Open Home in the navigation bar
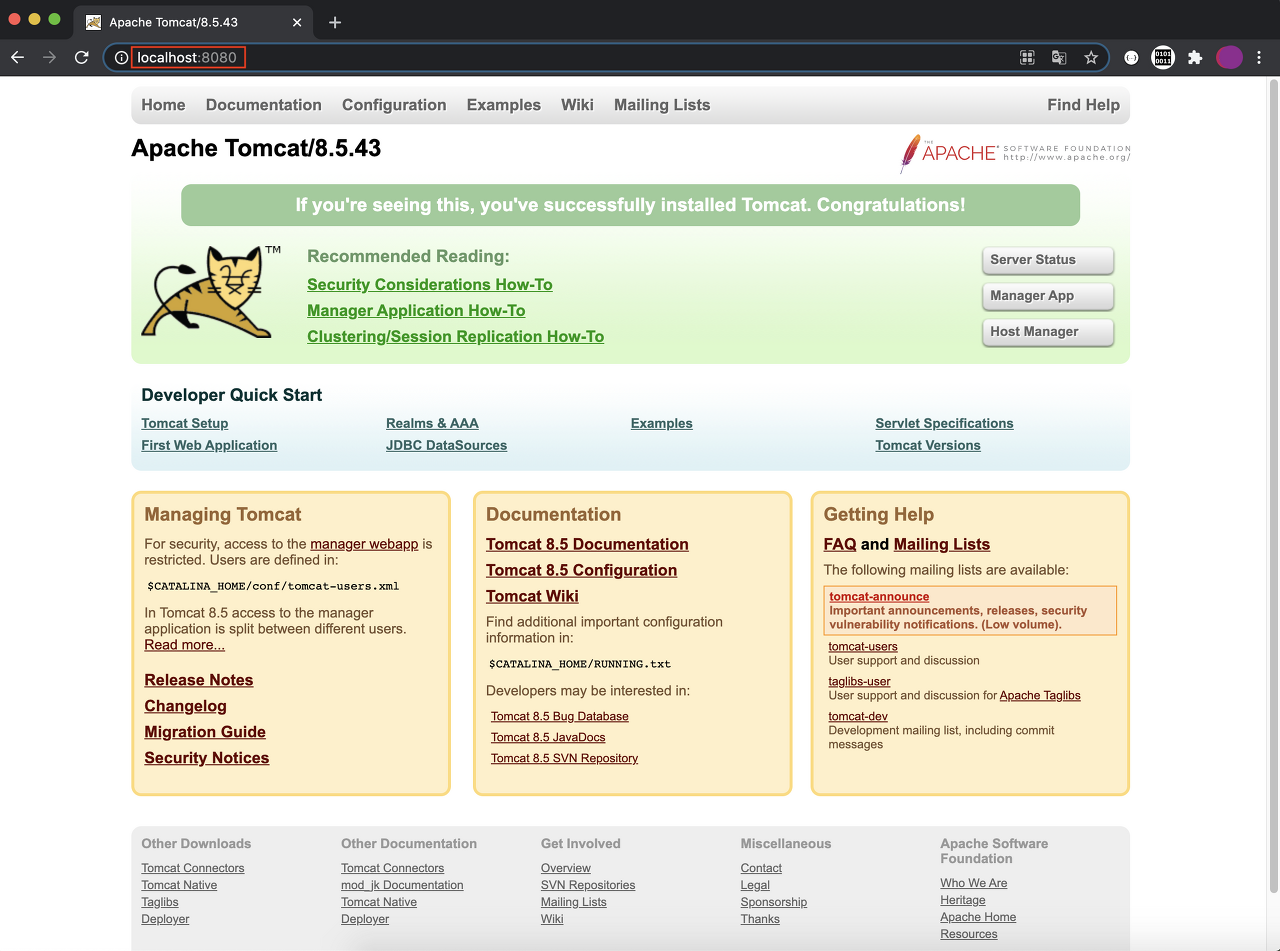The height and width of the screenshot is (951, 1280). pyautogui.click(x=163, y=105)
